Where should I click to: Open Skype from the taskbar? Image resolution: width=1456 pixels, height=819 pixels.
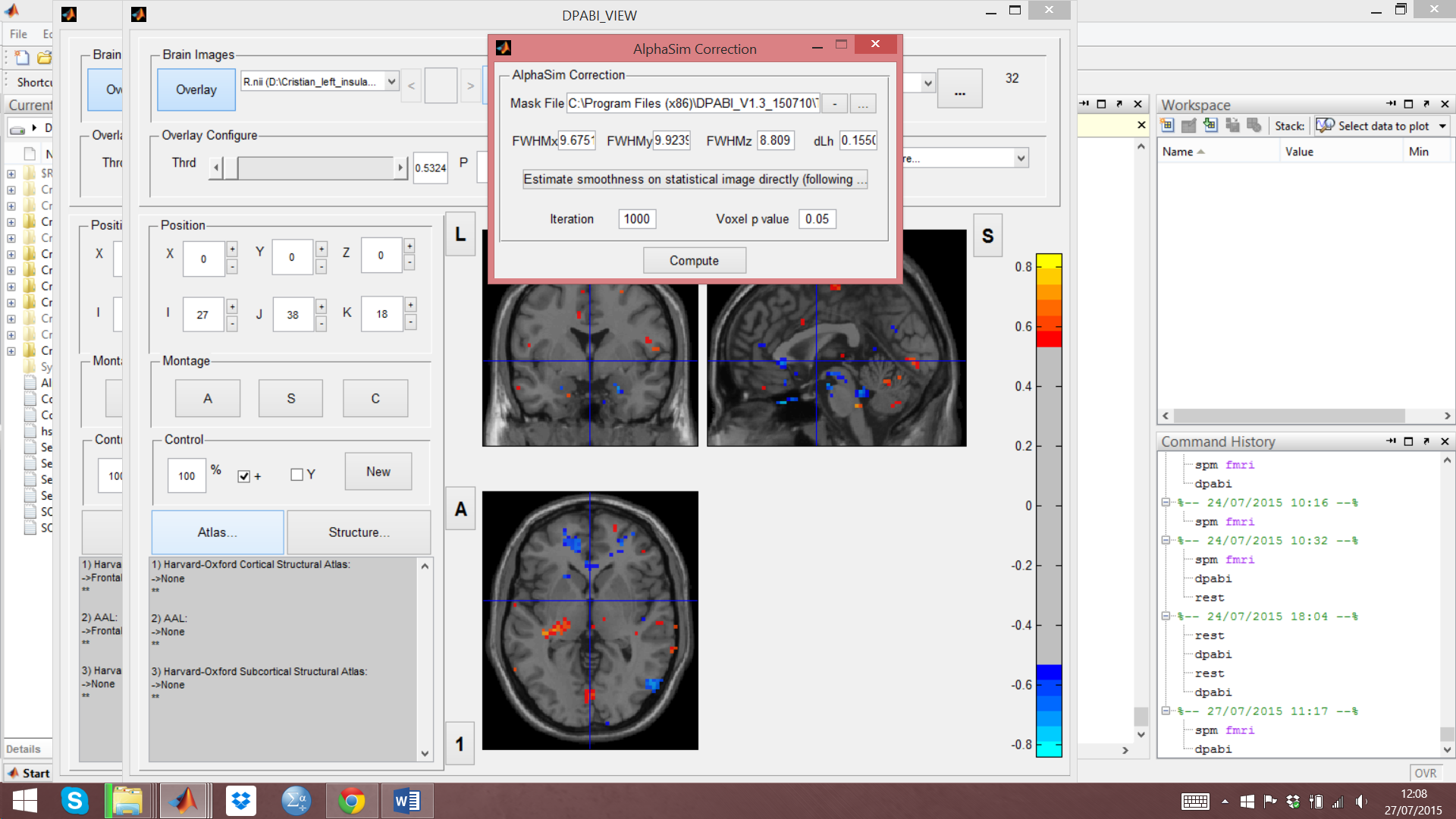74,801
